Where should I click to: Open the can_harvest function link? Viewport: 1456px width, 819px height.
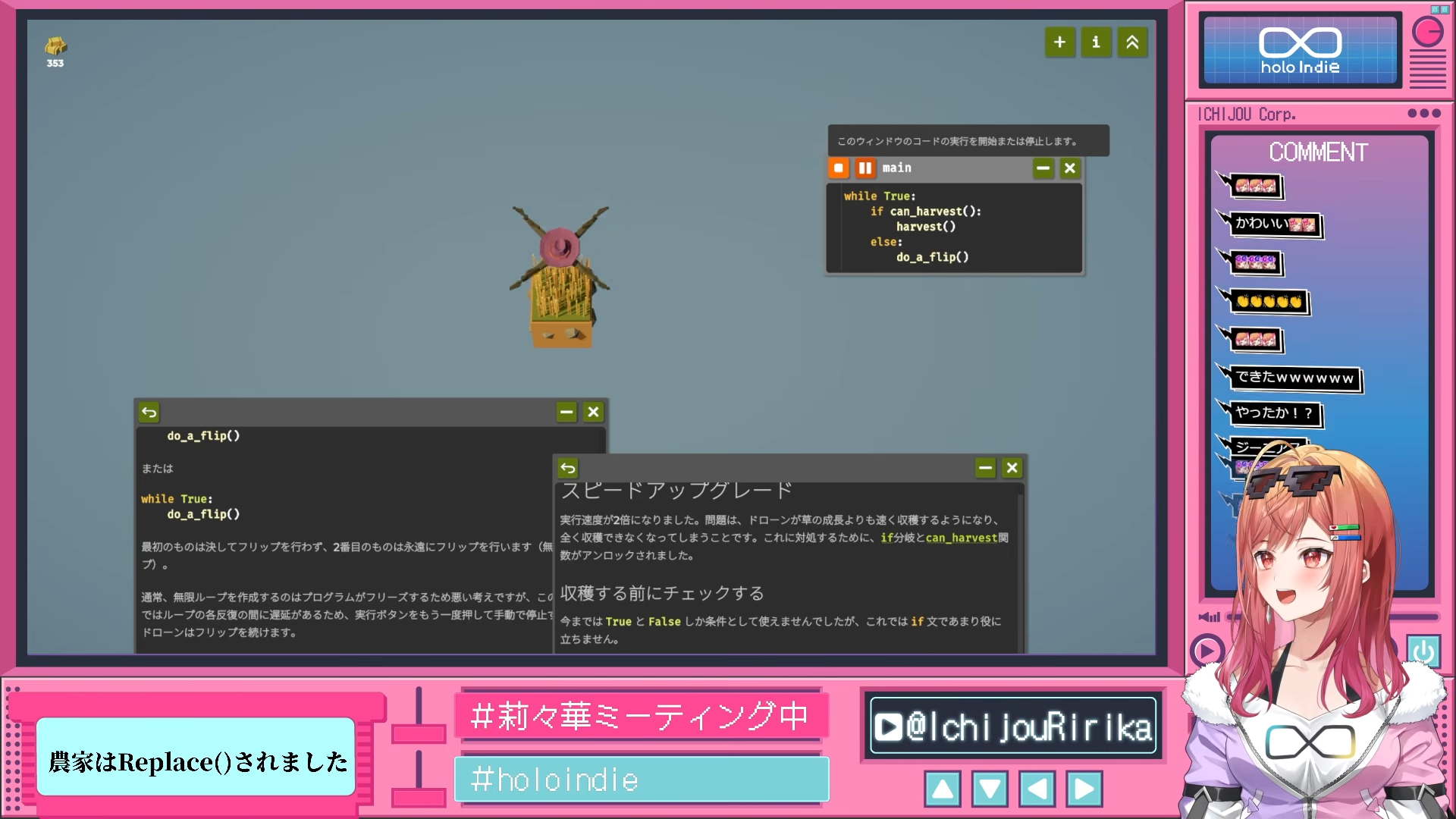coord(961,538)
